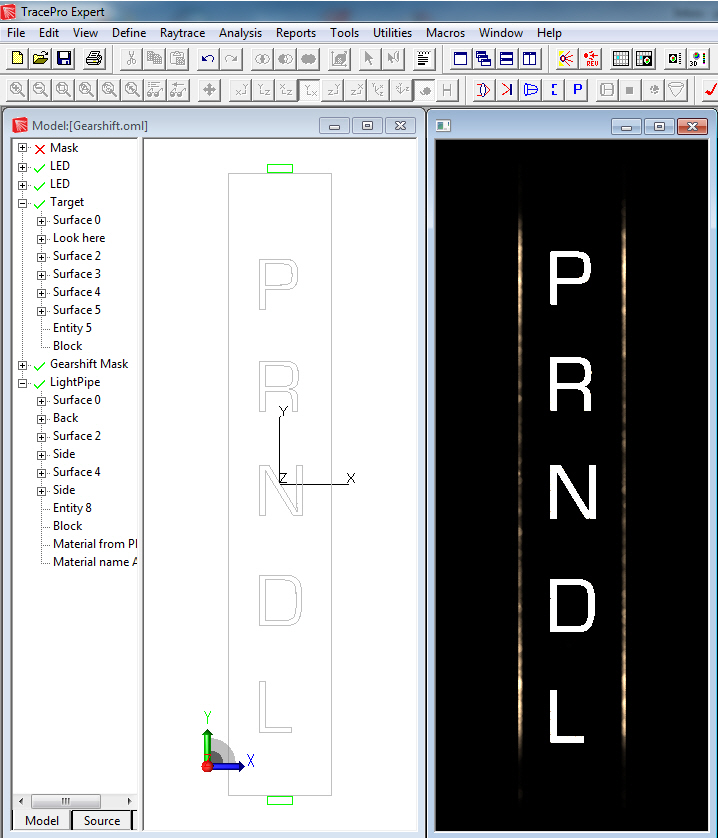
Task: Toggle the H hidden-line view button
Action: tap(447, 90)
